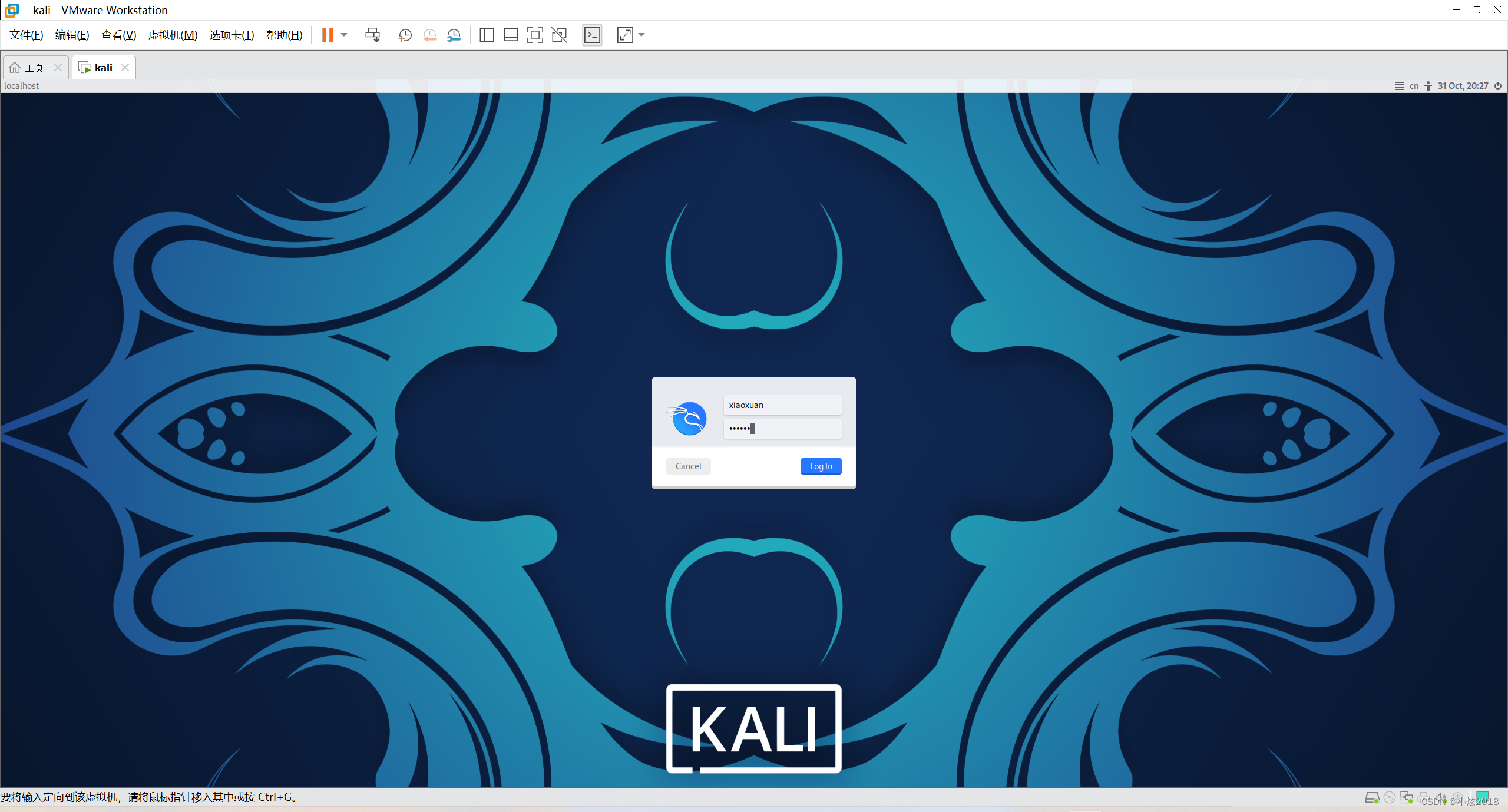Open the Kali session menu icon

1399,86
